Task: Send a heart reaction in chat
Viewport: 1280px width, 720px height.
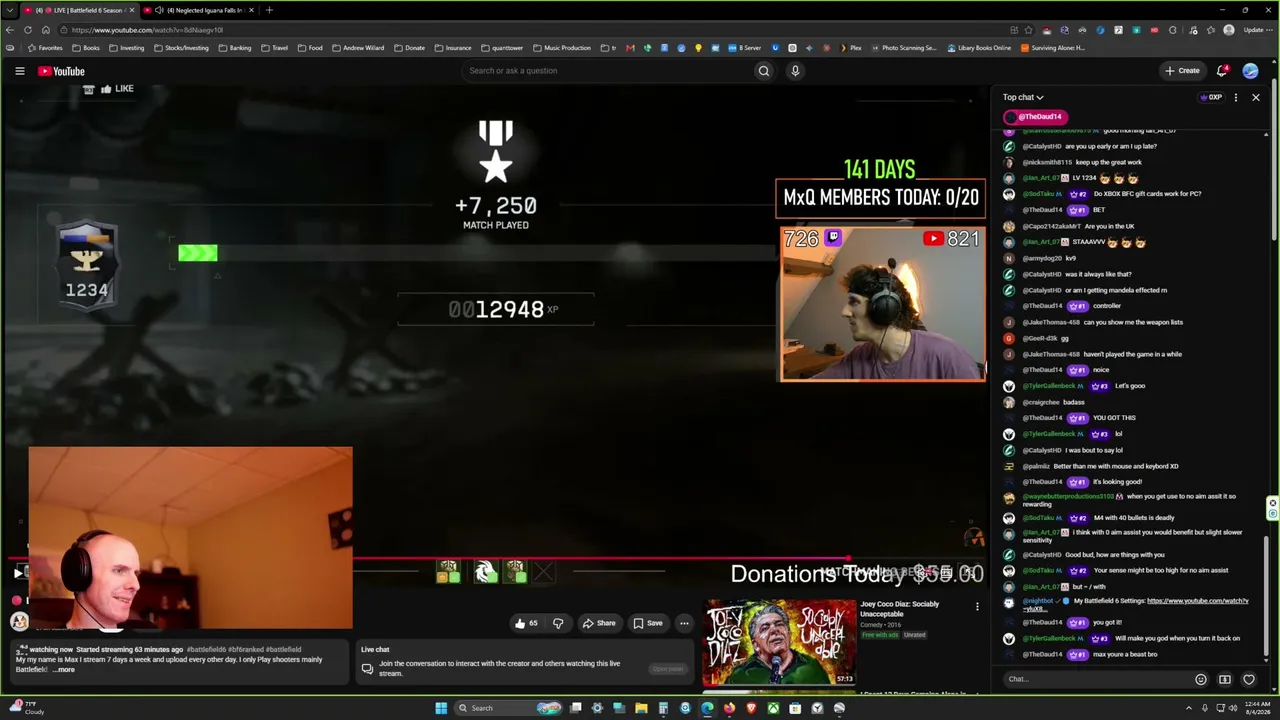Action: click(x=1249, y=679)
